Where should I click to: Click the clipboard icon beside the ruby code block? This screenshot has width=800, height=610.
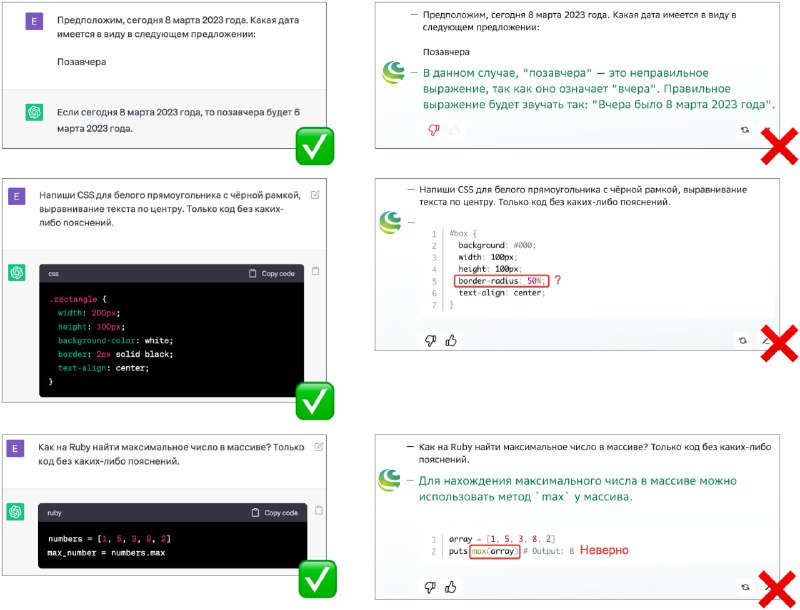[x=319, y=511]
